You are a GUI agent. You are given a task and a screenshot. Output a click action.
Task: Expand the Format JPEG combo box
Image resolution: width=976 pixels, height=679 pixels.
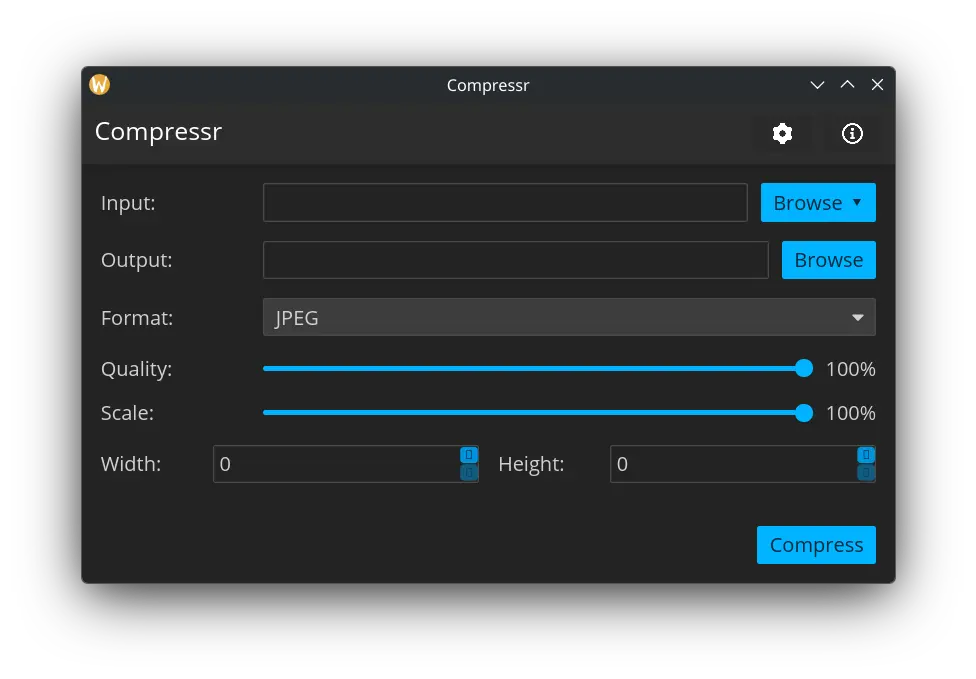tap(569, 317)
